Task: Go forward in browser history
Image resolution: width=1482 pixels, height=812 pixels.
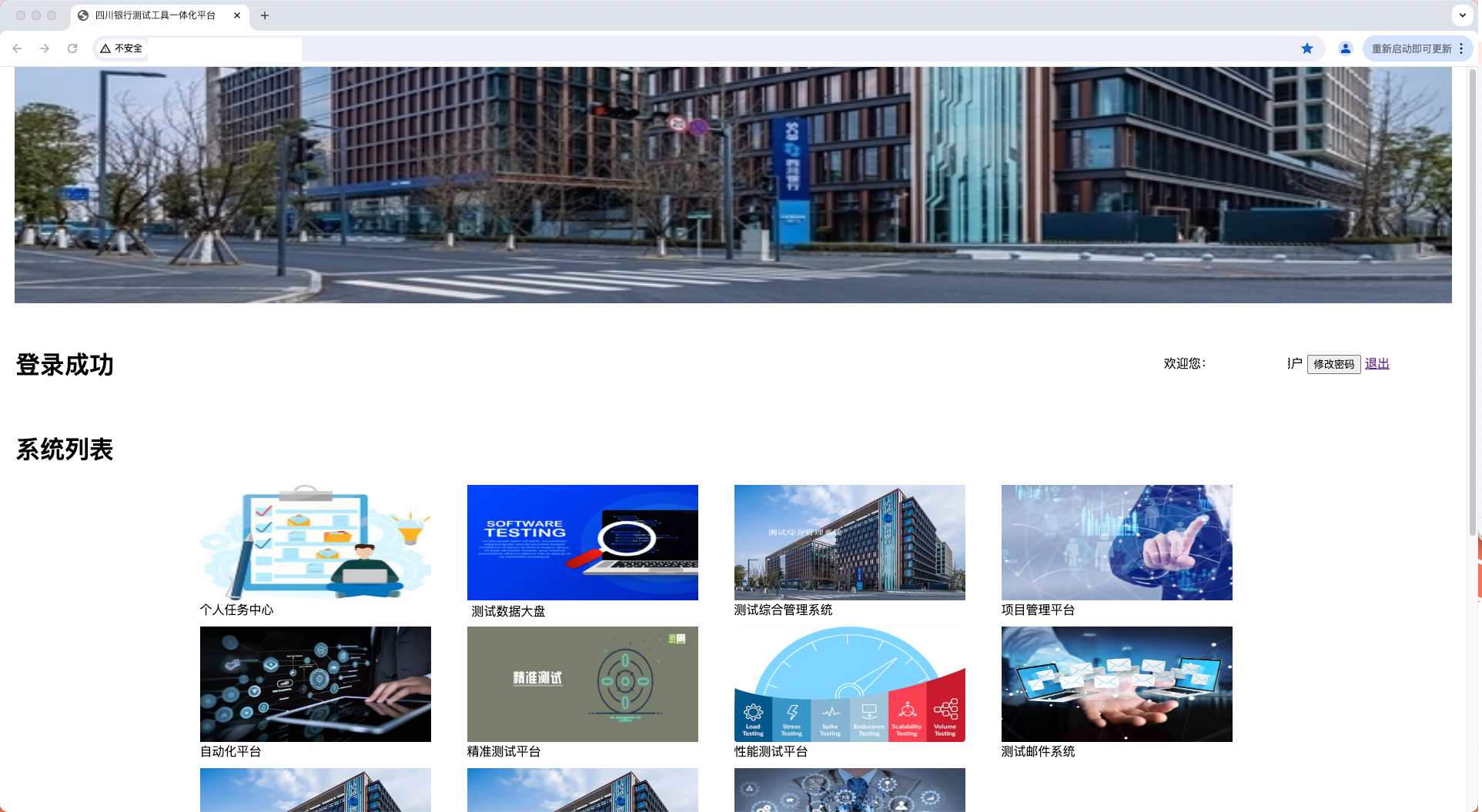Action: pyautogui.click(x=45, y=48)
